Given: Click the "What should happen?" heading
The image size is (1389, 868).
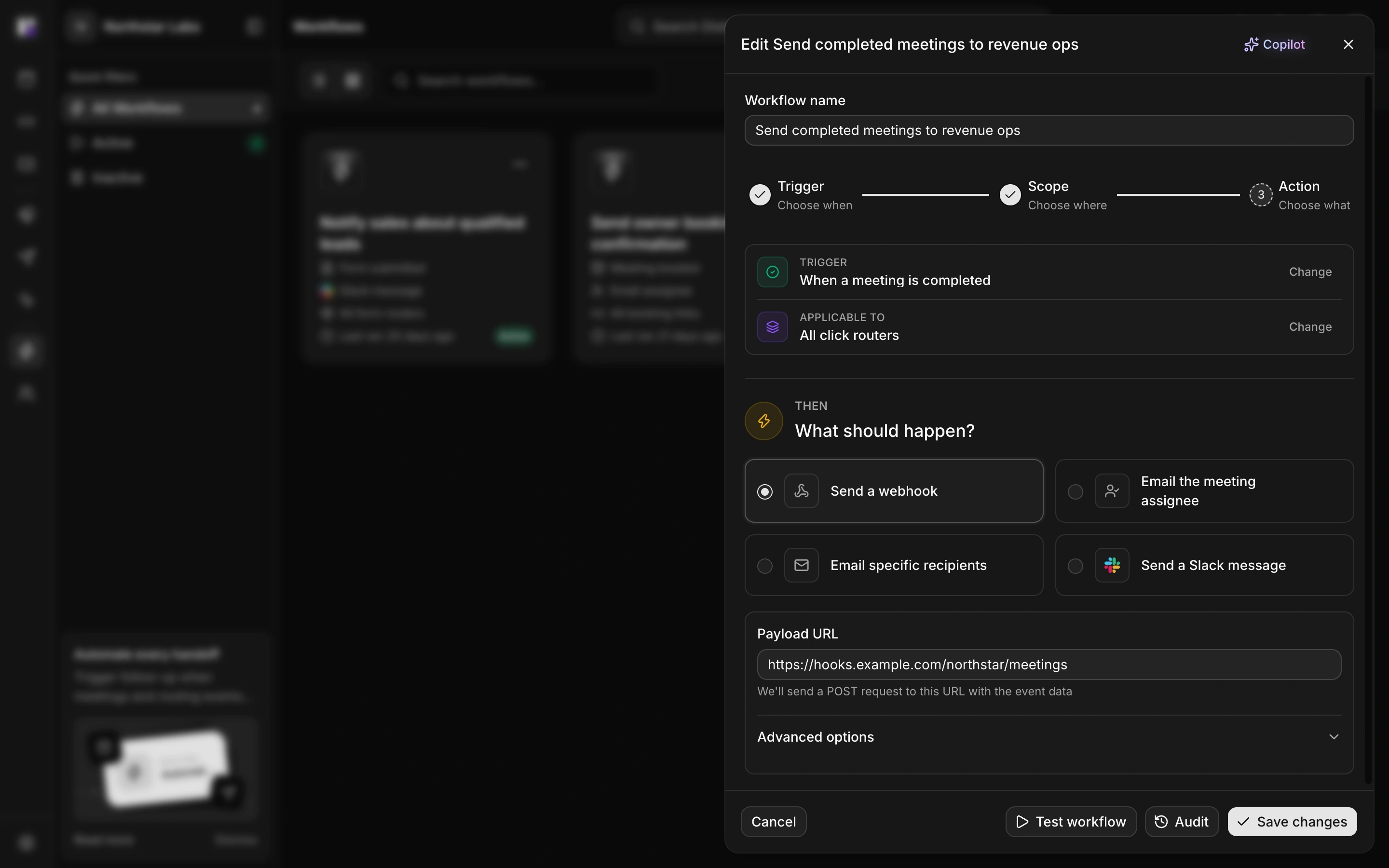Looking at the screenshot, I should pos(885,431).
